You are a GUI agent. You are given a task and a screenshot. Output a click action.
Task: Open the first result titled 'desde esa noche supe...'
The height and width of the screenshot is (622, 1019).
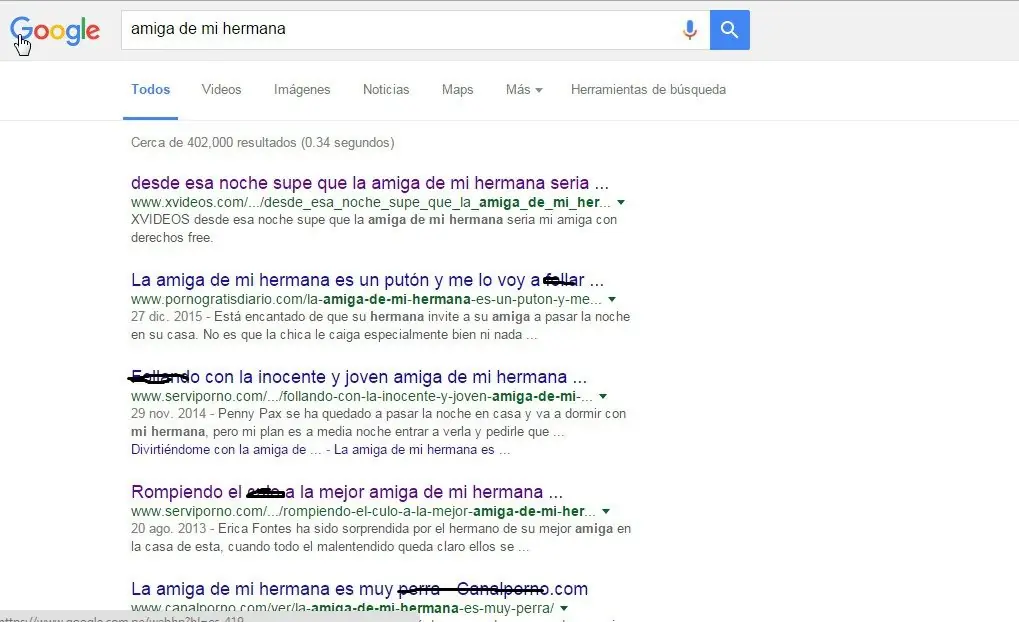(x=370, y=183)
